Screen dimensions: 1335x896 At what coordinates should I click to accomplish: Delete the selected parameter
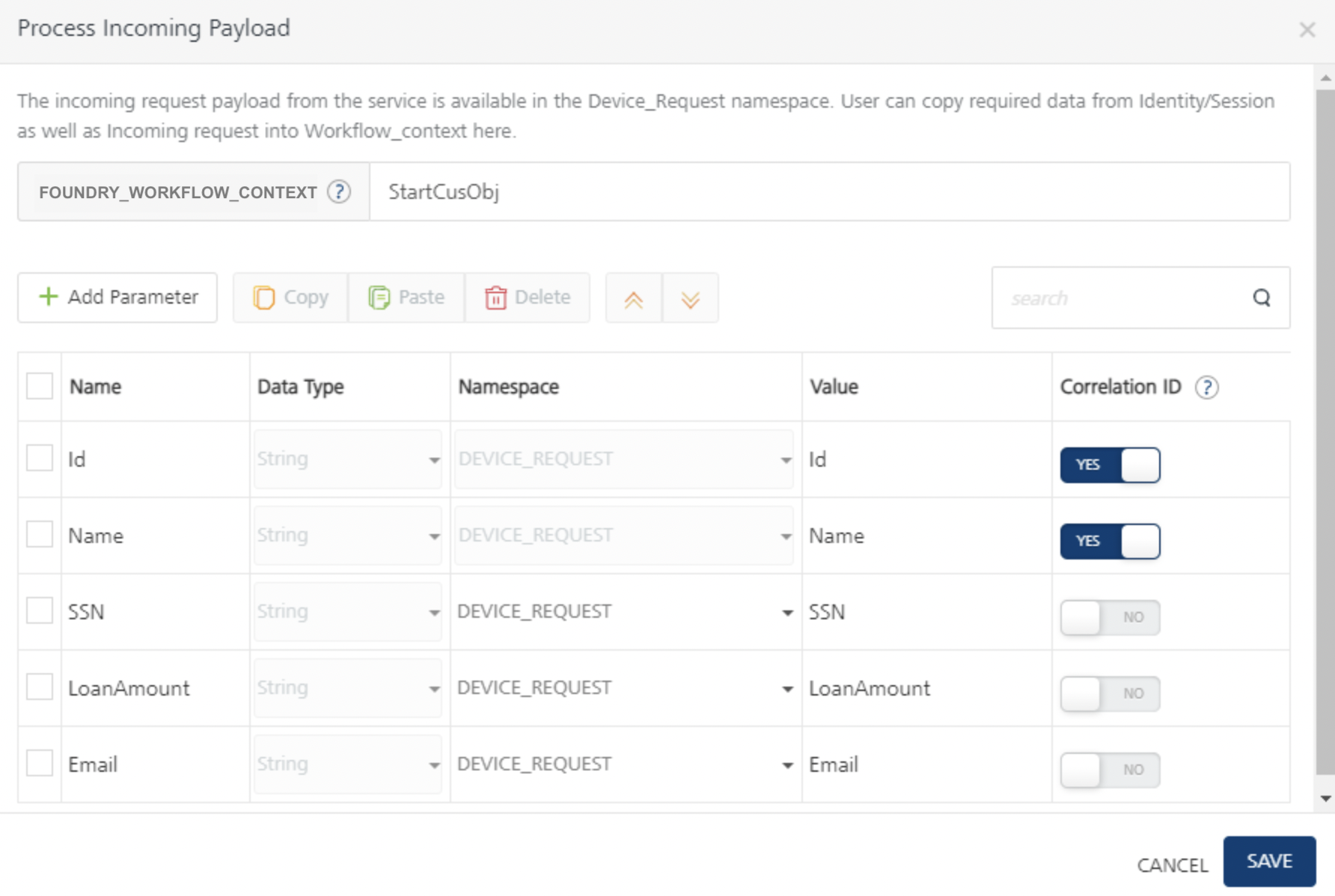528,298
